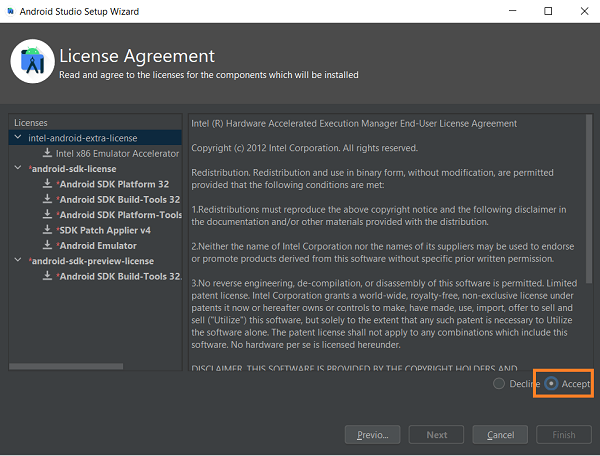Click the Next button
This screenshot has width=600, height=456.
[x=436, y=435]
